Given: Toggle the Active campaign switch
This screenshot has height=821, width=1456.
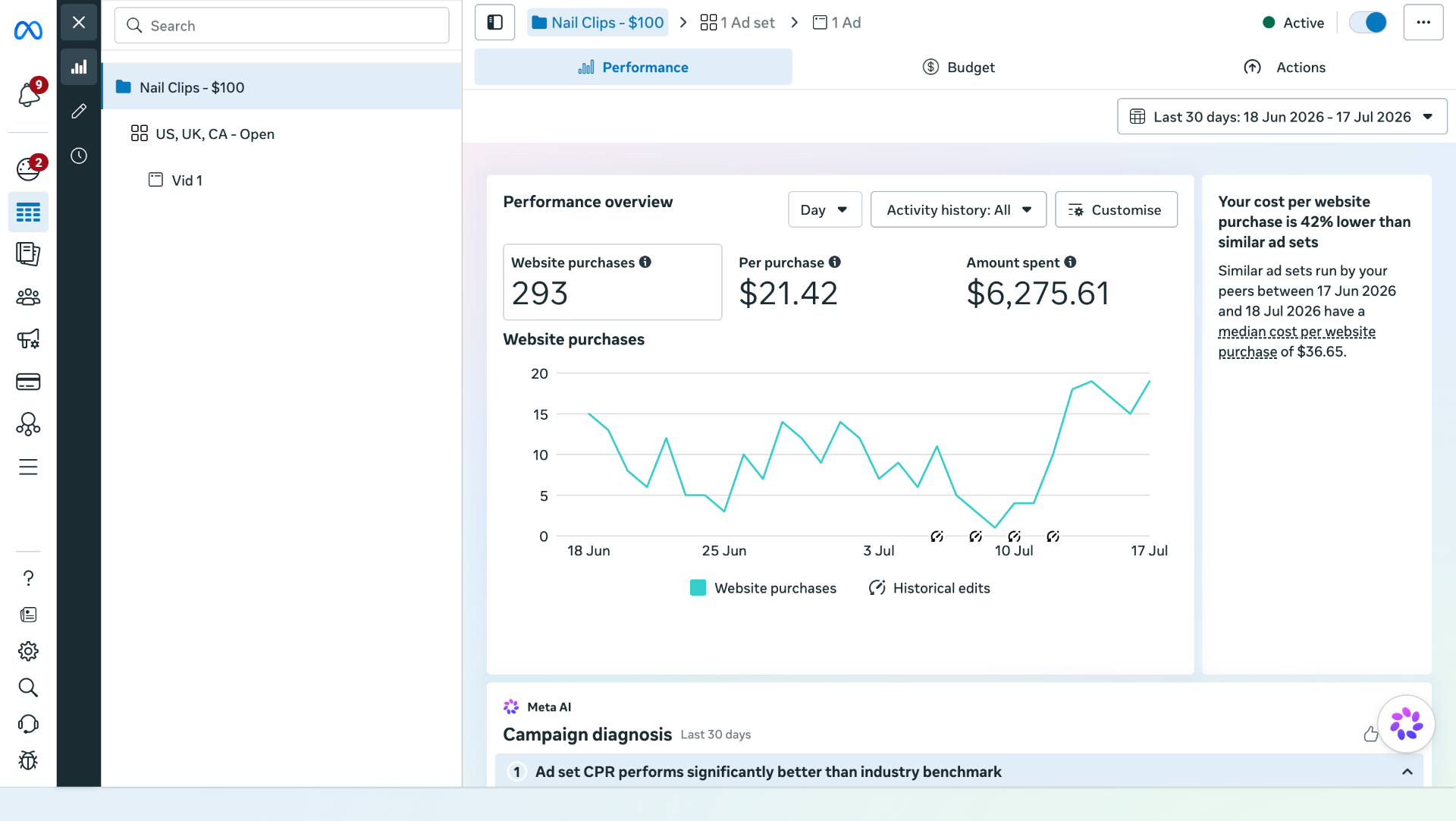Looking at the screenshot, I should [1368, 23].
